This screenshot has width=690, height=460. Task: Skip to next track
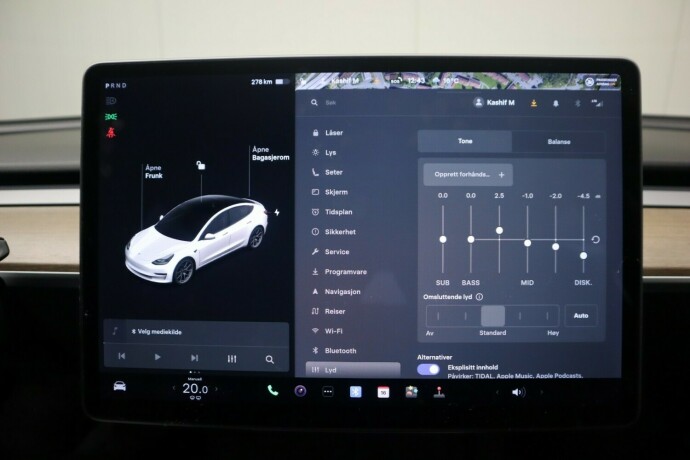click(194, 357)
